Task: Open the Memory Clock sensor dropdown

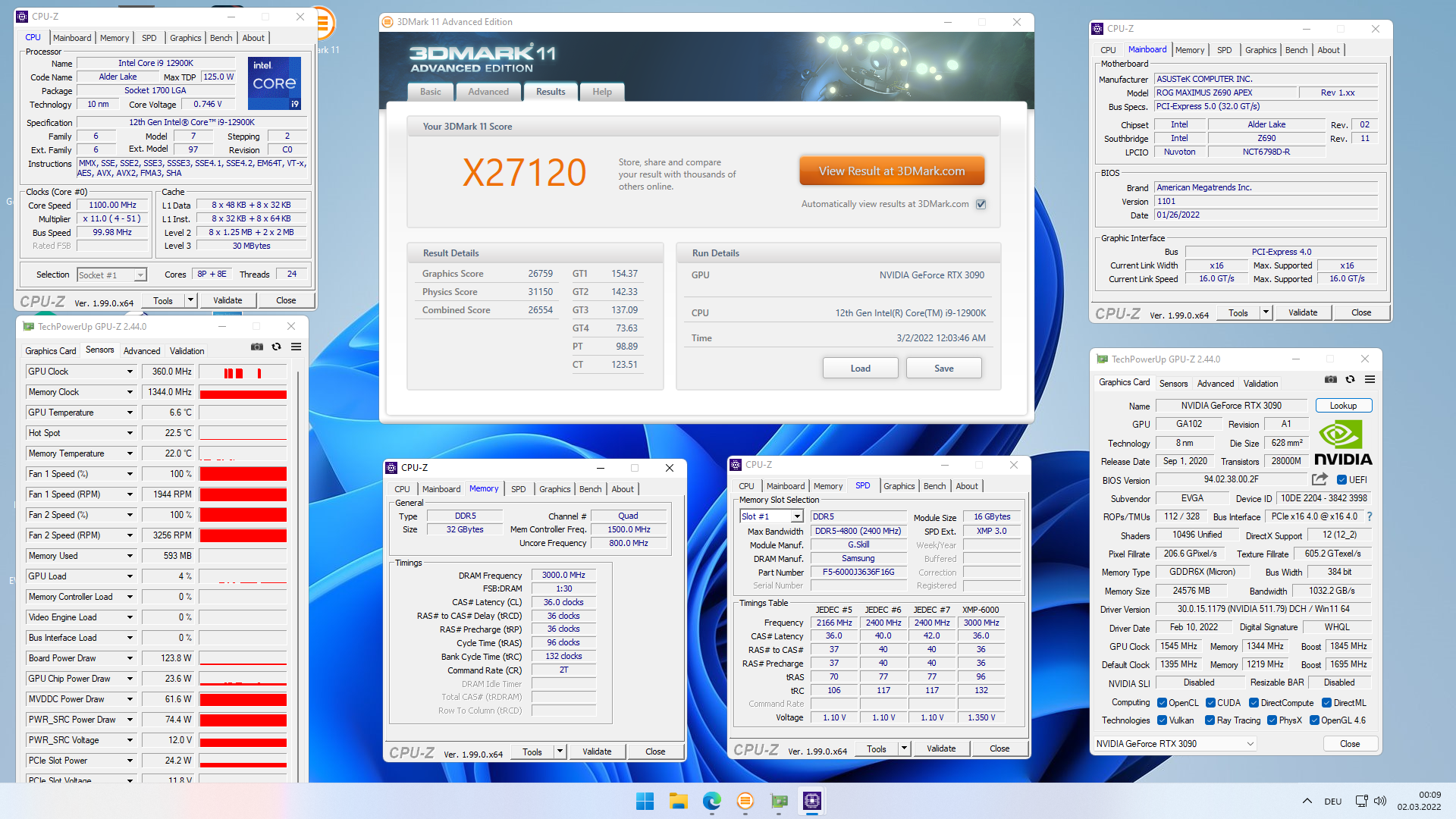Action: (130, 392)
